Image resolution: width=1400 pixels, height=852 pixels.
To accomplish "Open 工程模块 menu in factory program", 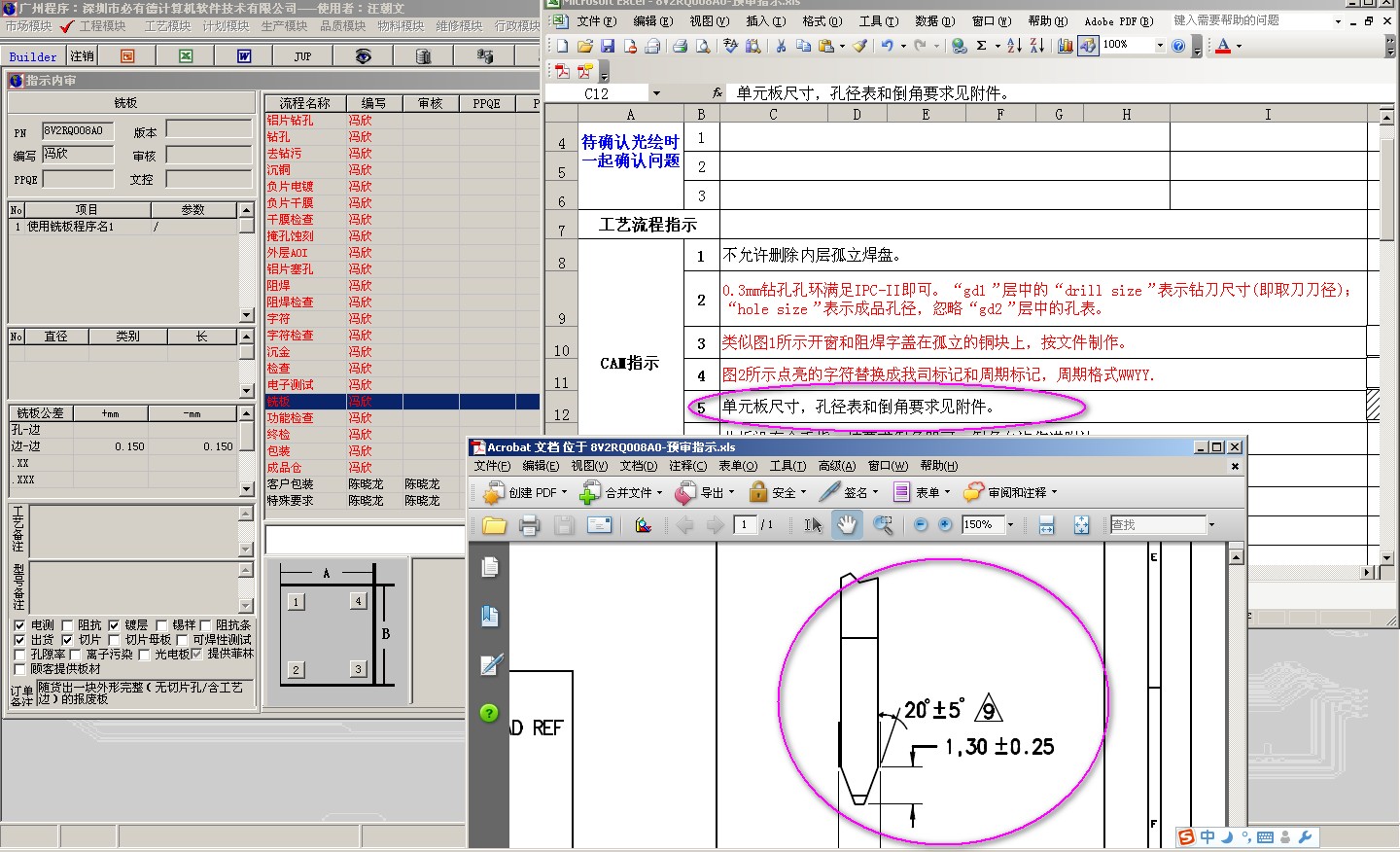I will (x=102, y=26).
